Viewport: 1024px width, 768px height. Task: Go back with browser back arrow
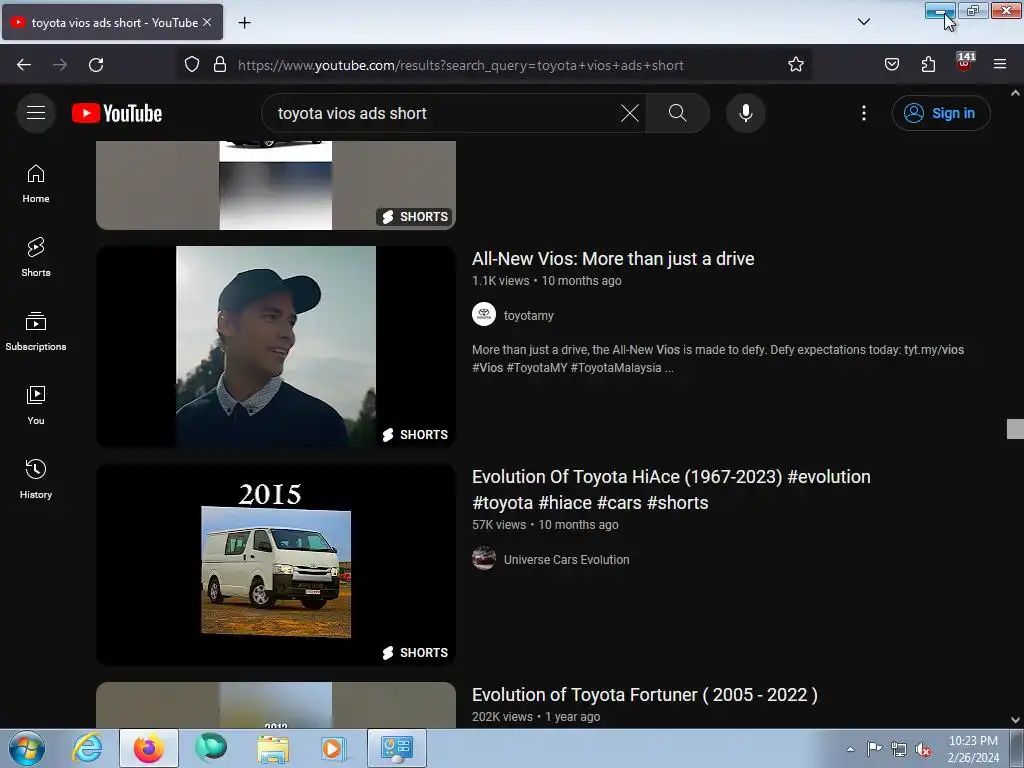click(24, 65)
